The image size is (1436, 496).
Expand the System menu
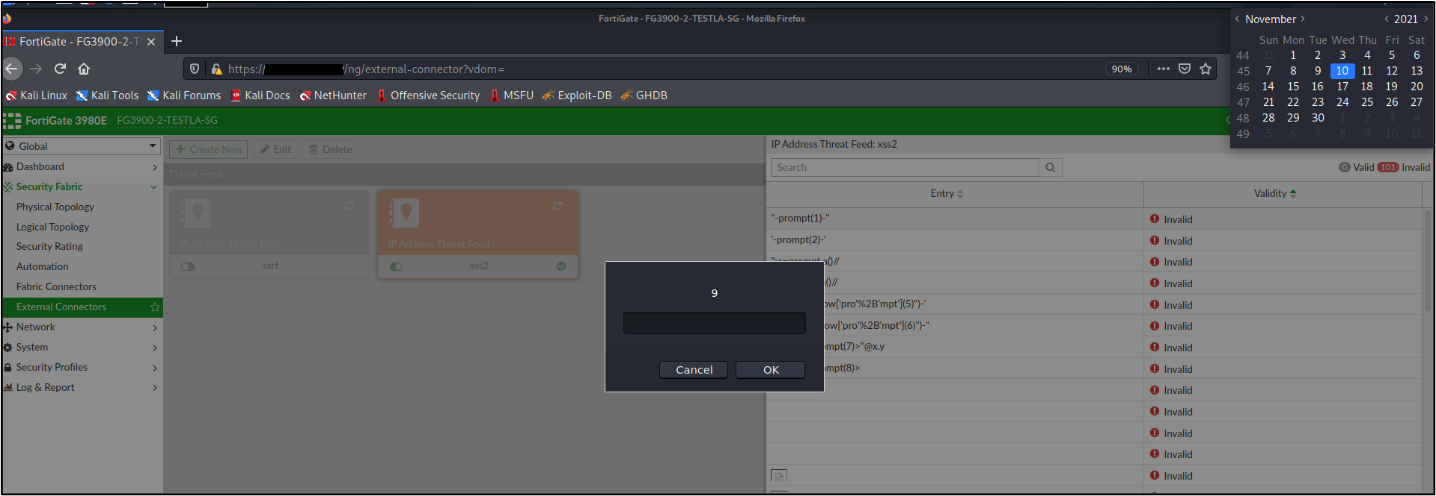(81, 347)
